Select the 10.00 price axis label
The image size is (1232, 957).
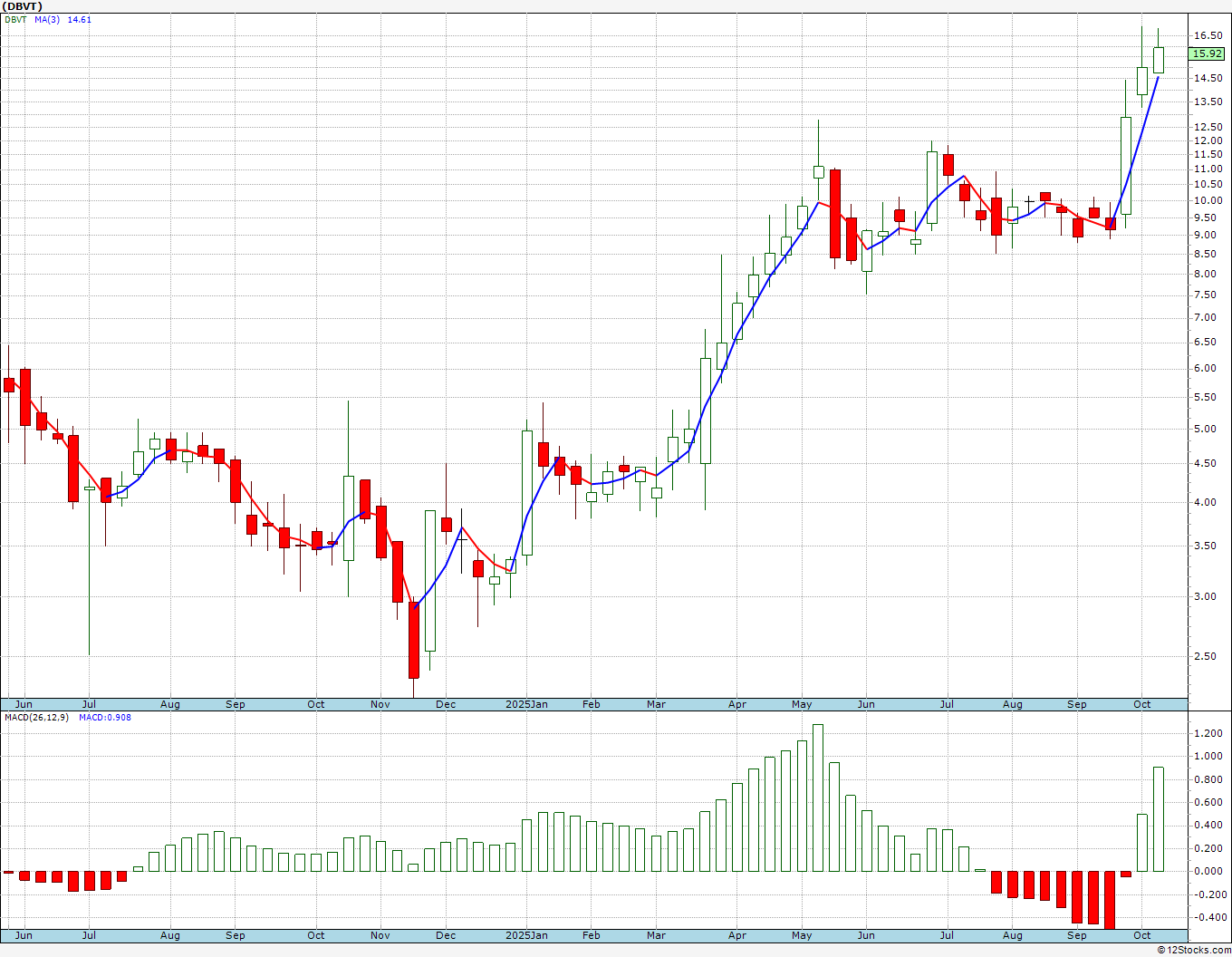click(1208, 200)
